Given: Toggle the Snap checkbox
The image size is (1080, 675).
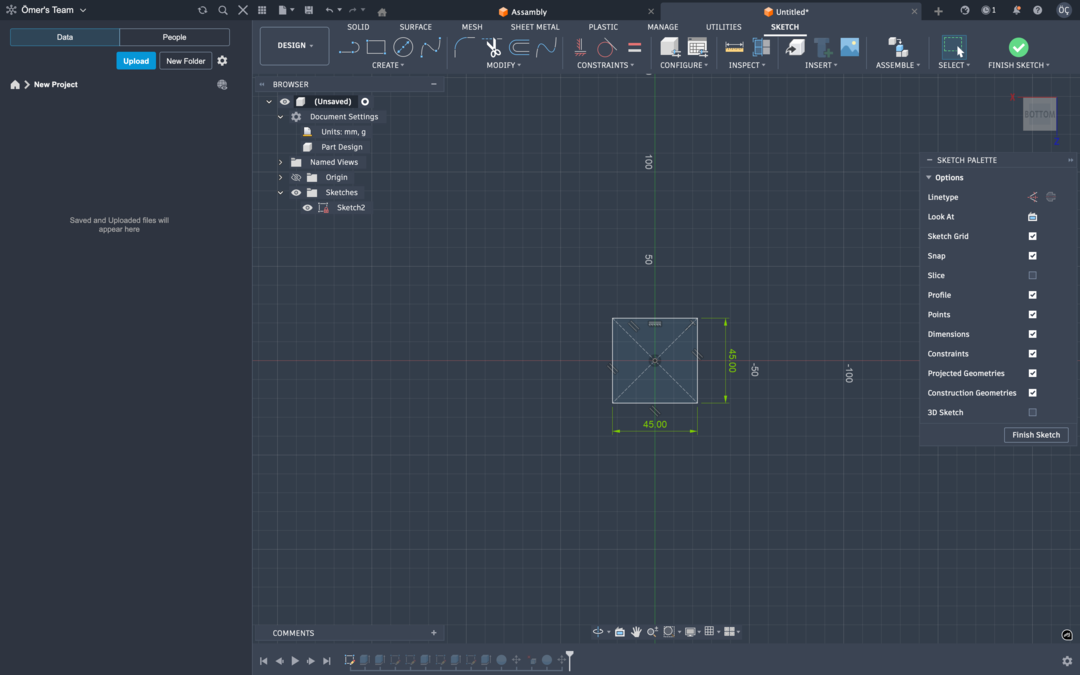Looking at the screenshot, I should click(x=1032, y=256).
